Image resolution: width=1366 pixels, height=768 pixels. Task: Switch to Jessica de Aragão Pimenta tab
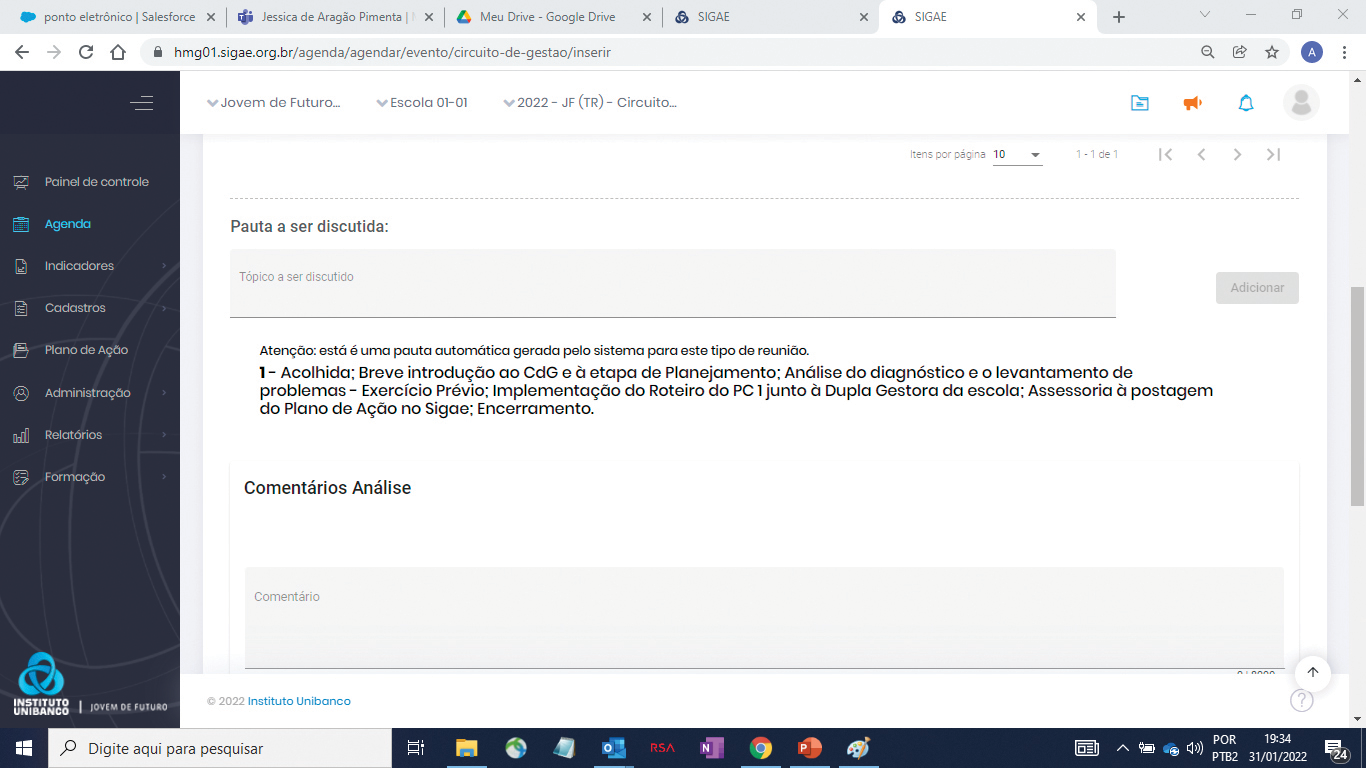click(334, 17)
